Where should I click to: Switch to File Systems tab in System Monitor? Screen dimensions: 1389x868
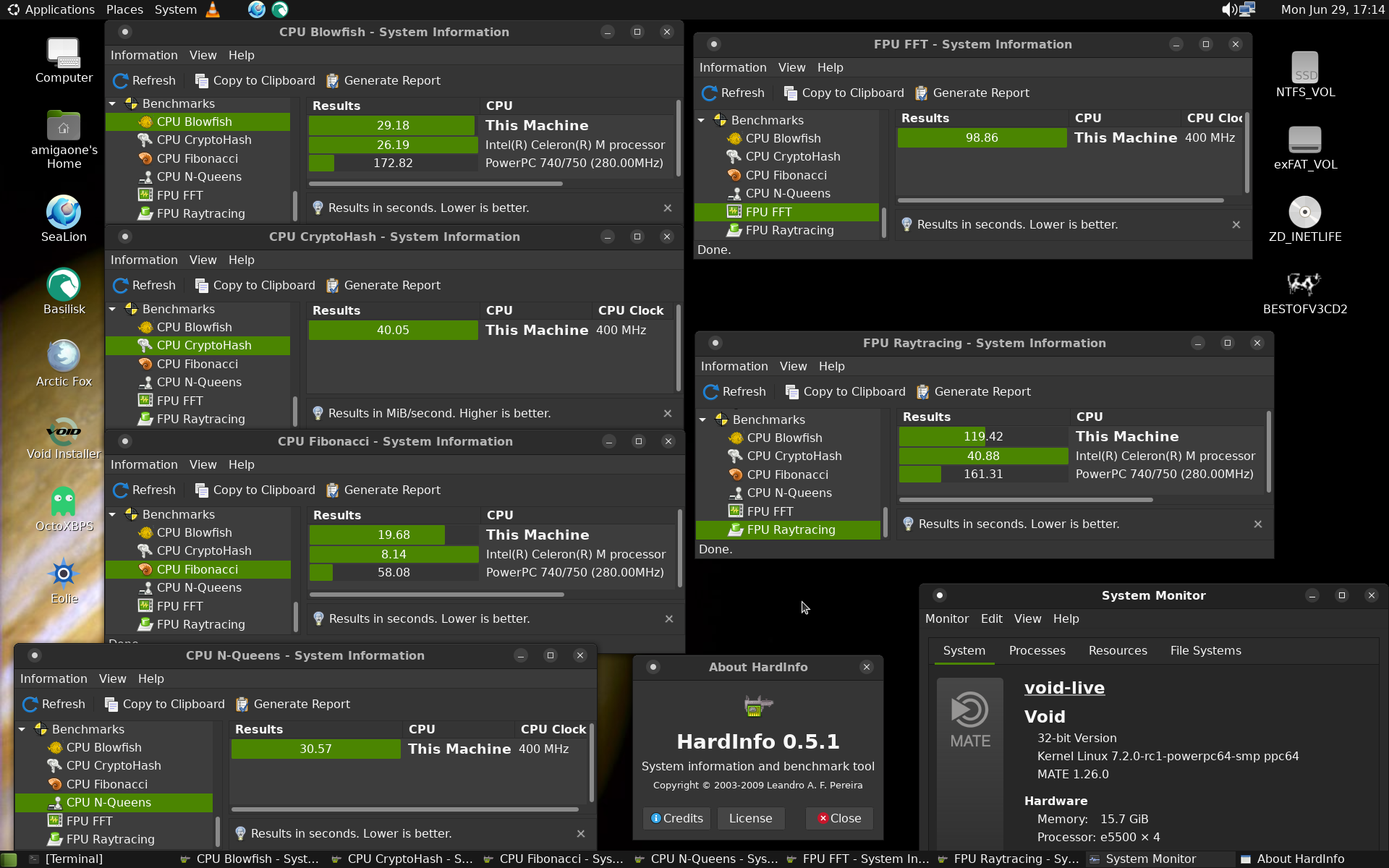[1205, 651]
